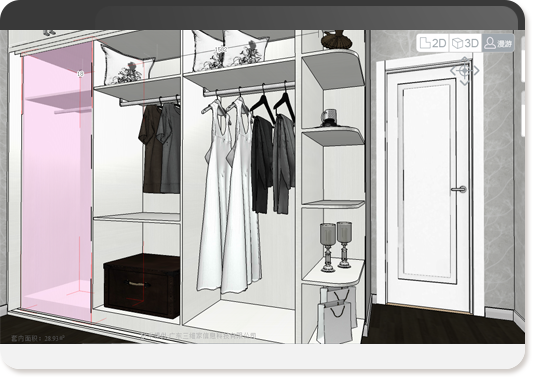Click the left arrow on navigation compass

click(x=453, y=71)
